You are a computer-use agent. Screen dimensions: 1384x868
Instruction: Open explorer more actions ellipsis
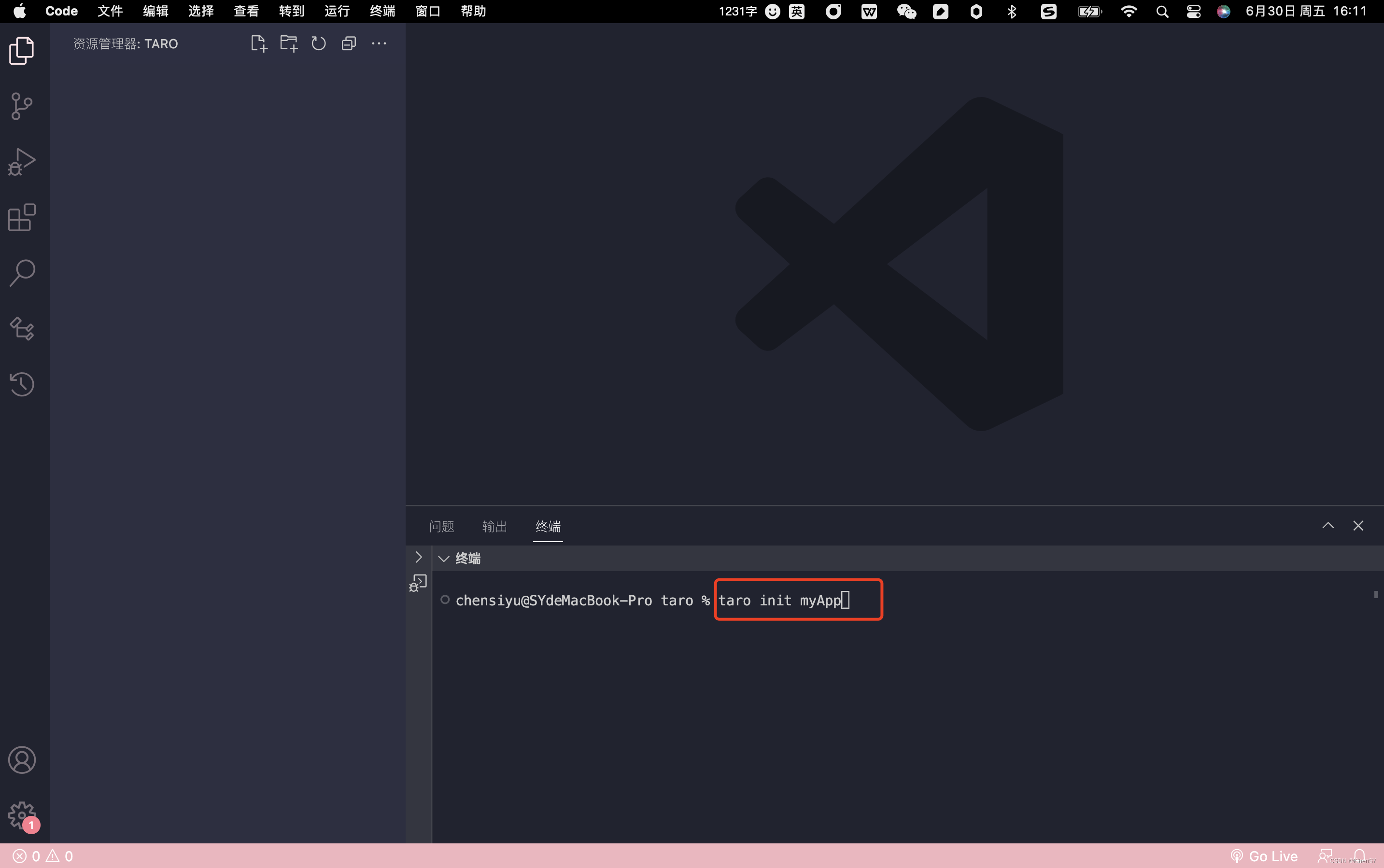pyautogui.click(x=379, y=43)
